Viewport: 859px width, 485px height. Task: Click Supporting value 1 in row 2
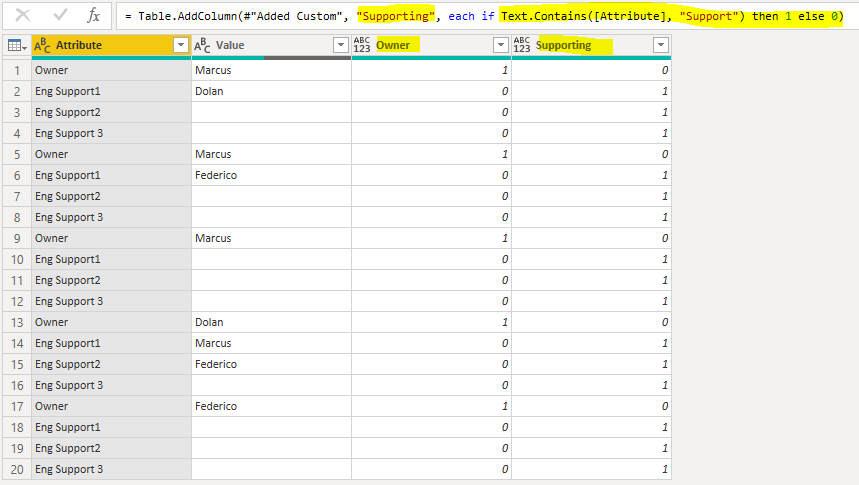pyautogui.click(x=591, y=91)
